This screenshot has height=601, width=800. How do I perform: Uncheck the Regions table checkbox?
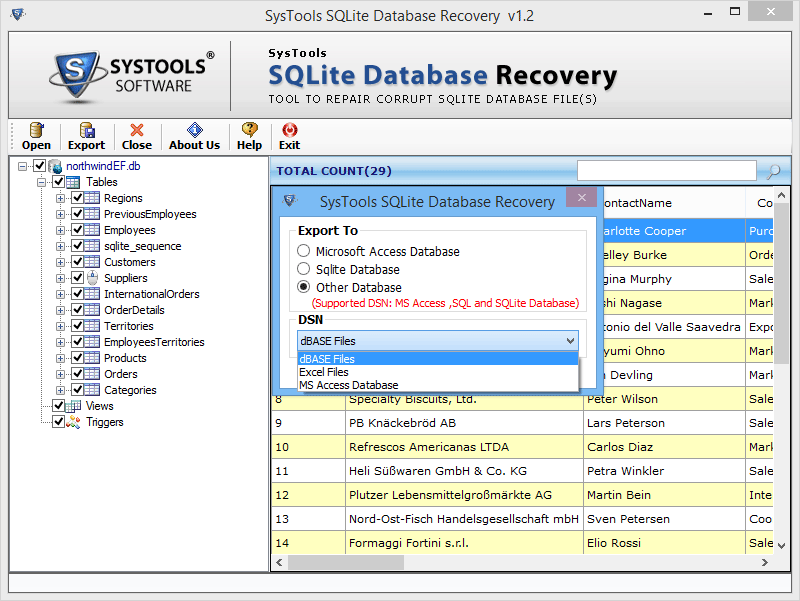tap(78, 198)
